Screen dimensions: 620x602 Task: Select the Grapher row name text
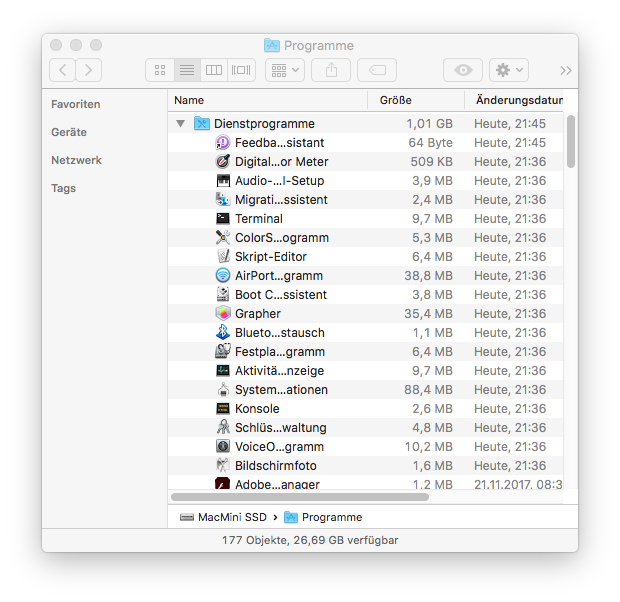[x=258, y=313]
